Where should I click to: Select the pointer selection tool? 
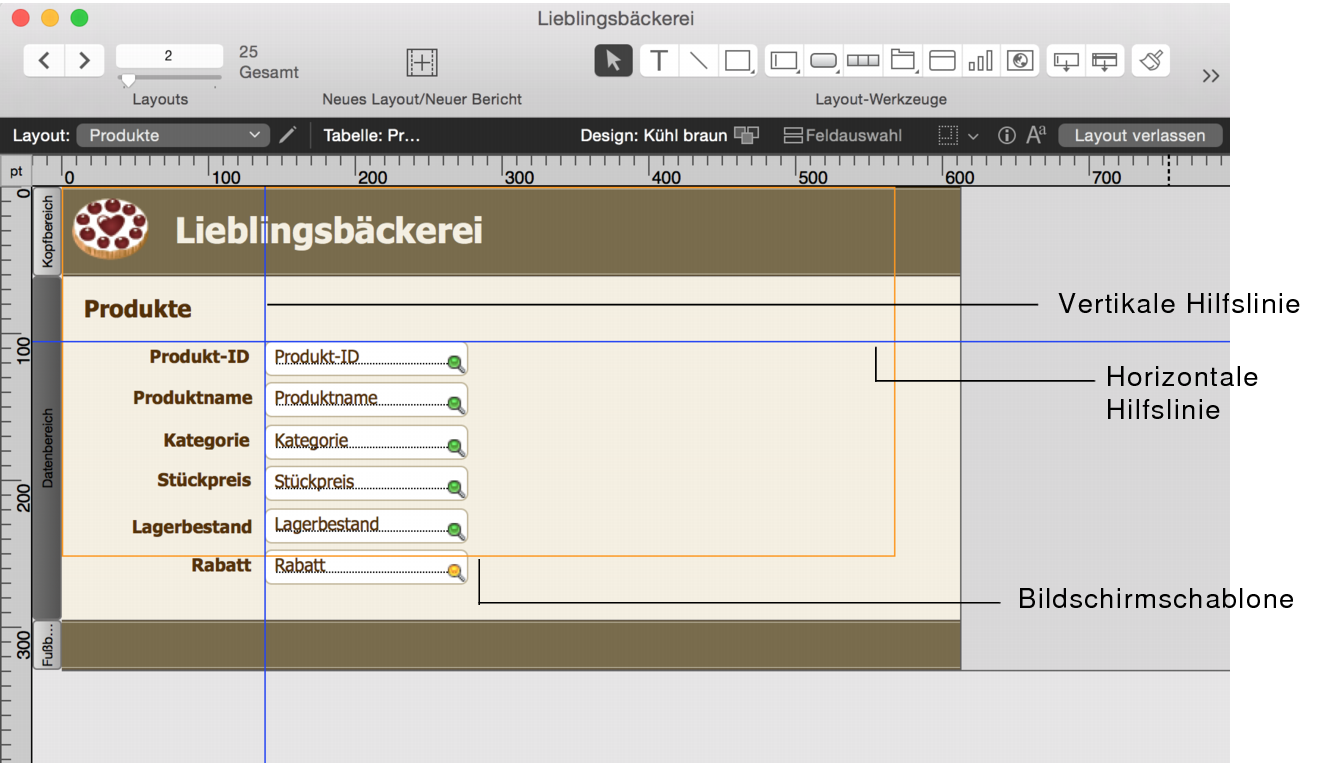pos(613,60)
